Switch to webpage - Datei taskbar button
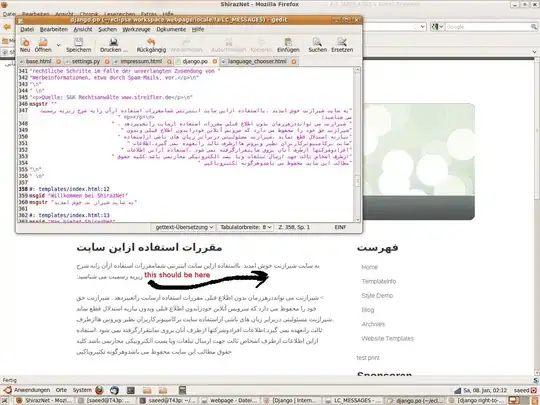This screenshot has height=405, width=540. 229,400
